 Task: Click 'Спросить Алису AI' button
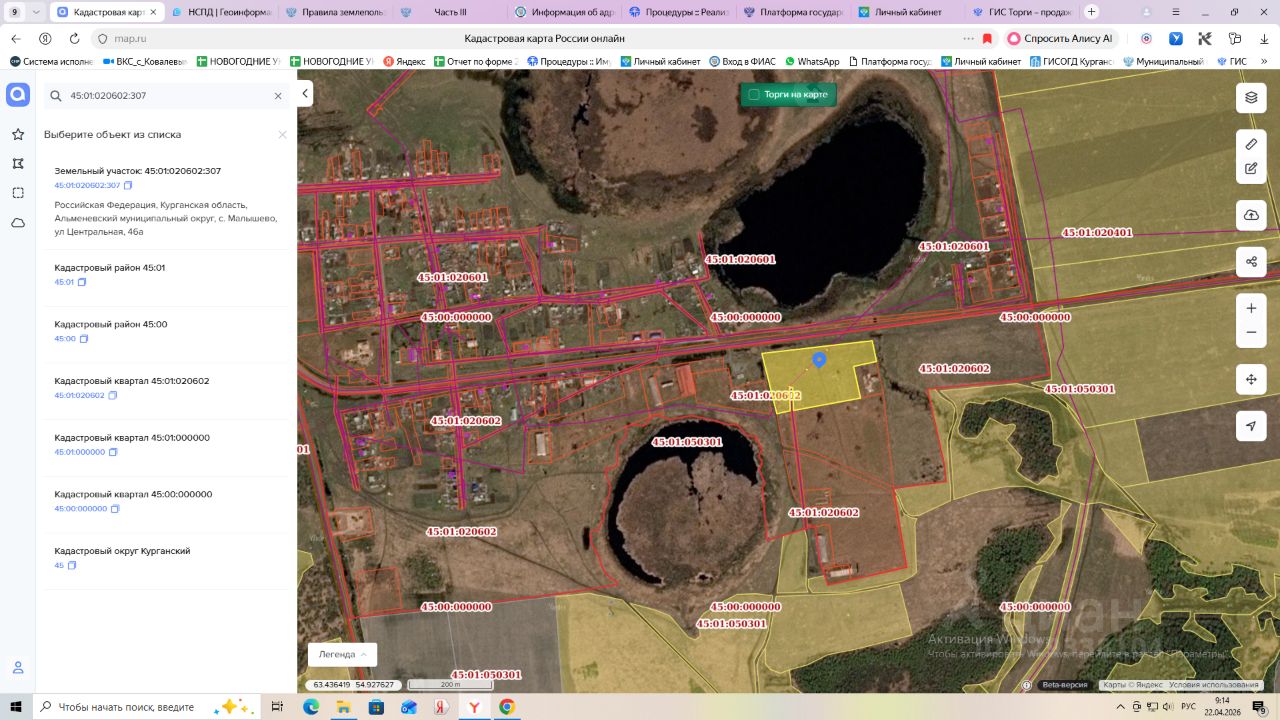pyautogui.click(x=1062, y=38)
